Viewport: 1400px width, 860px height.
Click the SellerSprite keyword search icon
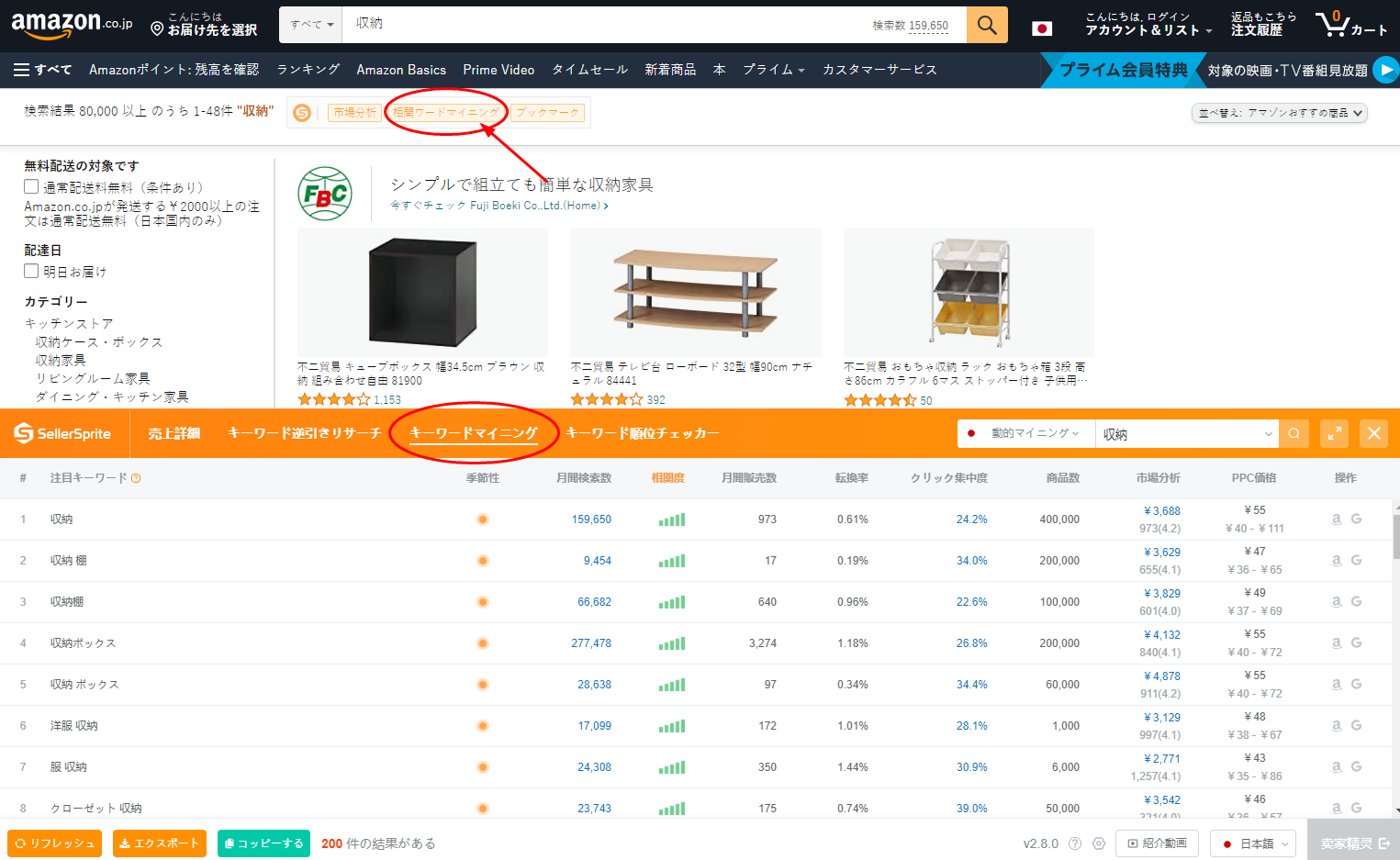coord(1294,434)
